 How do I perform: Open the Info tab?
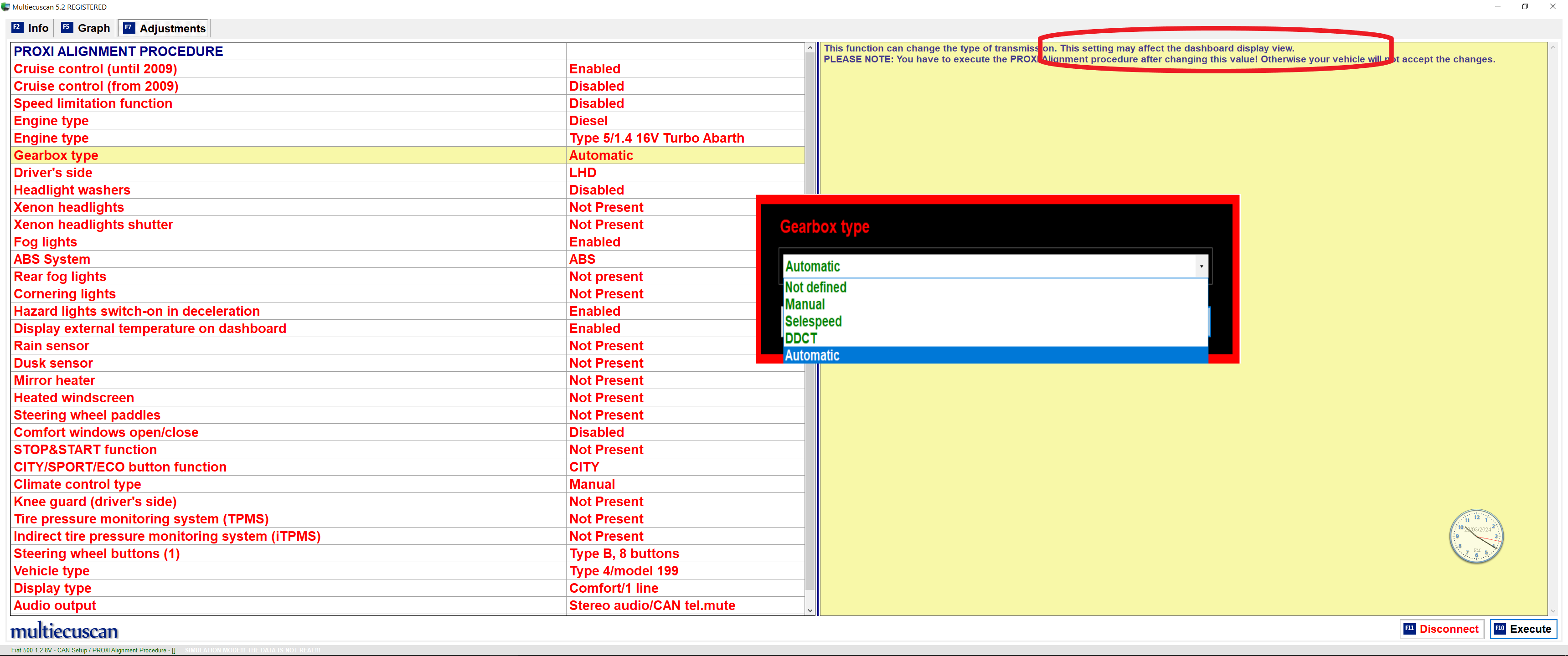click(x=31, y=28)
